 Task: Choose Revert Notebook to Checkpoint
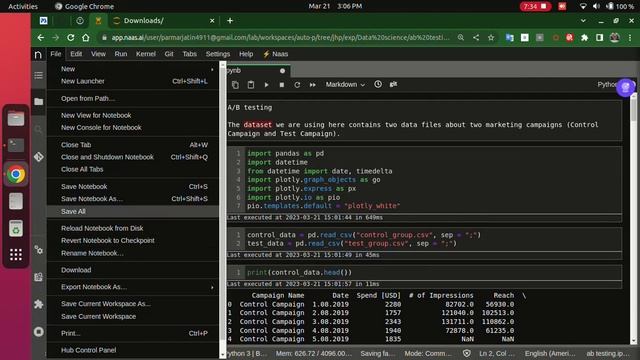point(133,240)
